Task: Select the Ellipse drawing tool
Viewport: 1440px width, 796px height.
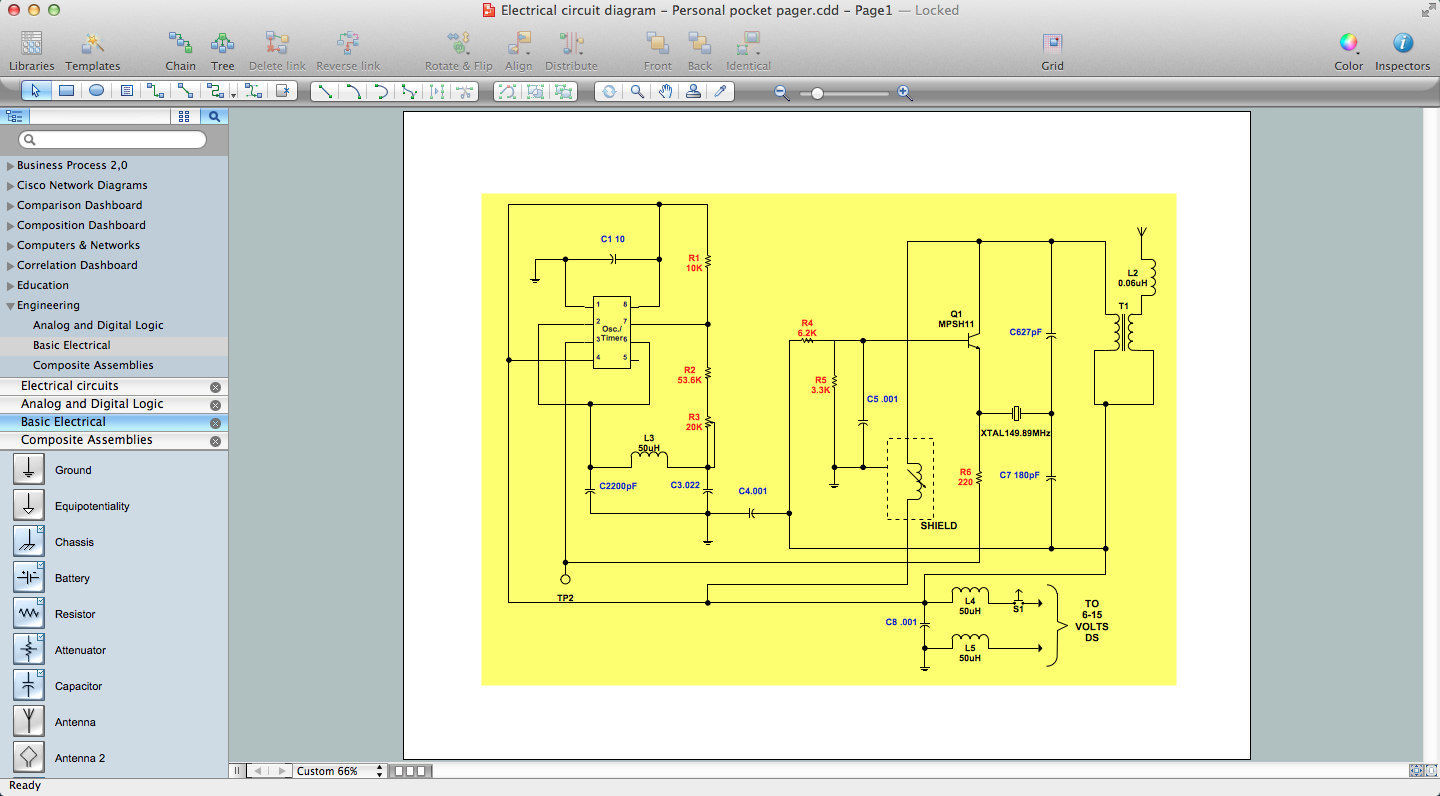Action: (x=94, y=91)
